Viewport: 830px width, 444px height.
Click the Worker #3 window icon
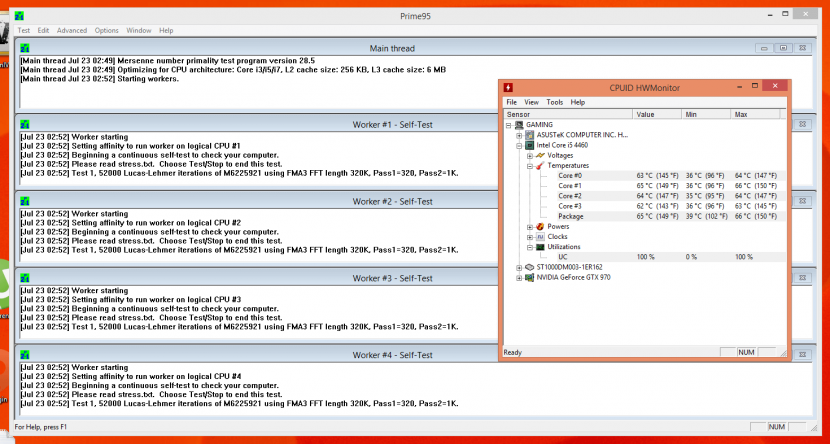[x=24, y=278]
